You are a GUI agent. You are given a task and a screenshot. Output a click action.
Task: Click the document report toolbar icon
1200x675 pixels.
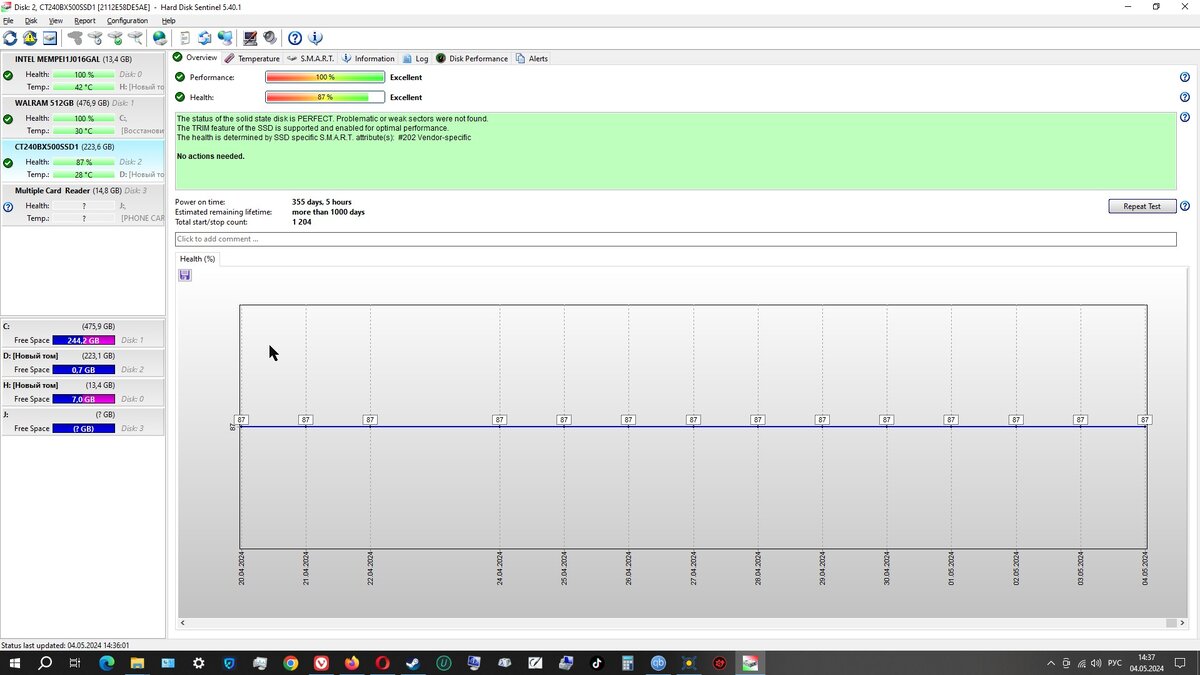[x=185, y=38]
